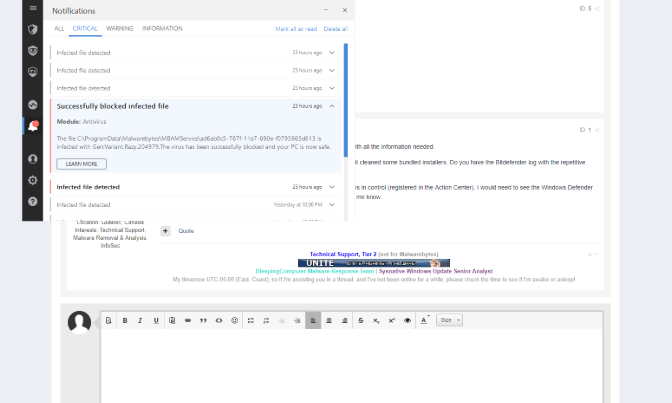Click Mark all as read
The image size is (672, 403).
pos(296,29)
